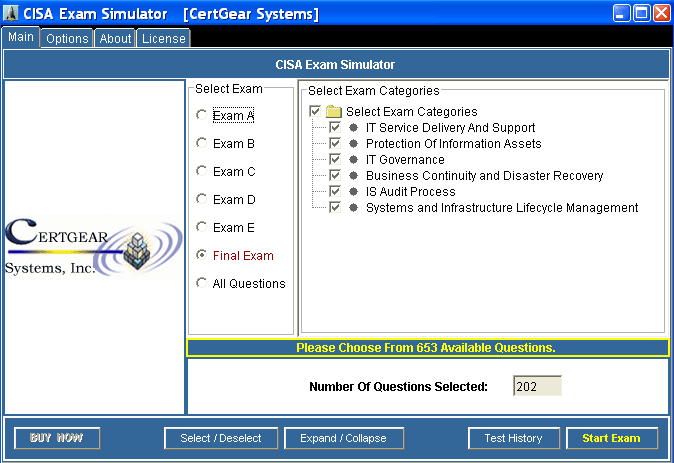Switch to the About tab

click(115, 39)
